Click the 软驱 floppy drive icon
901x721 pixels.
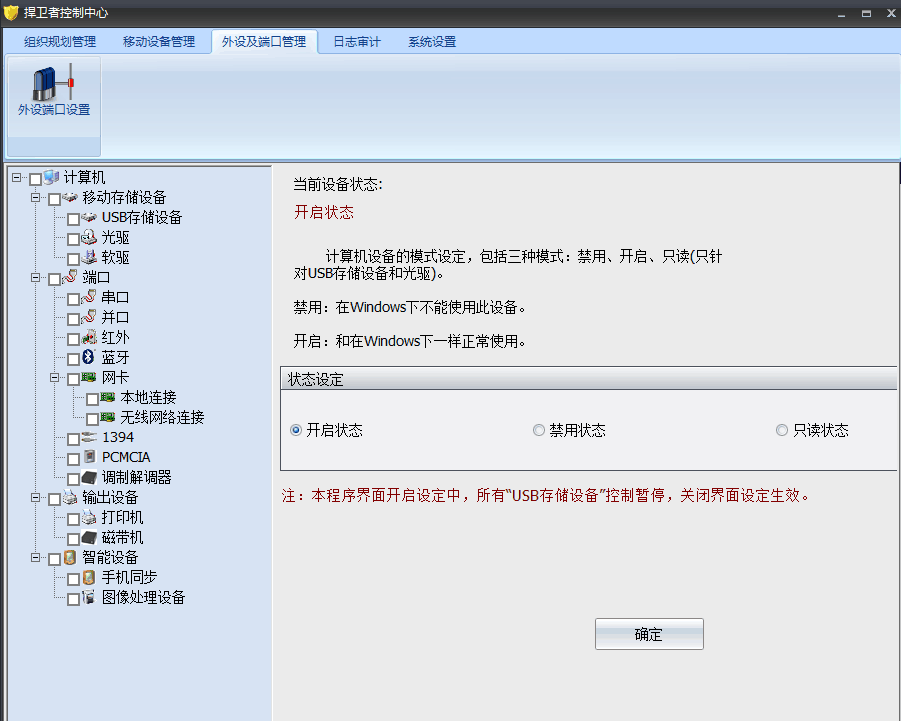click(x=89, y=257)
